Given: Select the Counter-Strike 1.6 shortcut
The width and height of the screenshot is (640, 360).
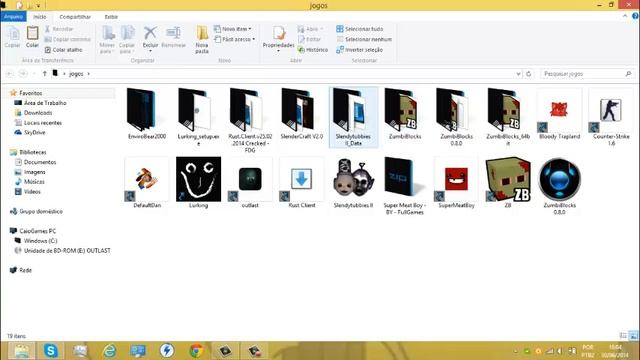Looking at the screenshot, I should 611,118.
